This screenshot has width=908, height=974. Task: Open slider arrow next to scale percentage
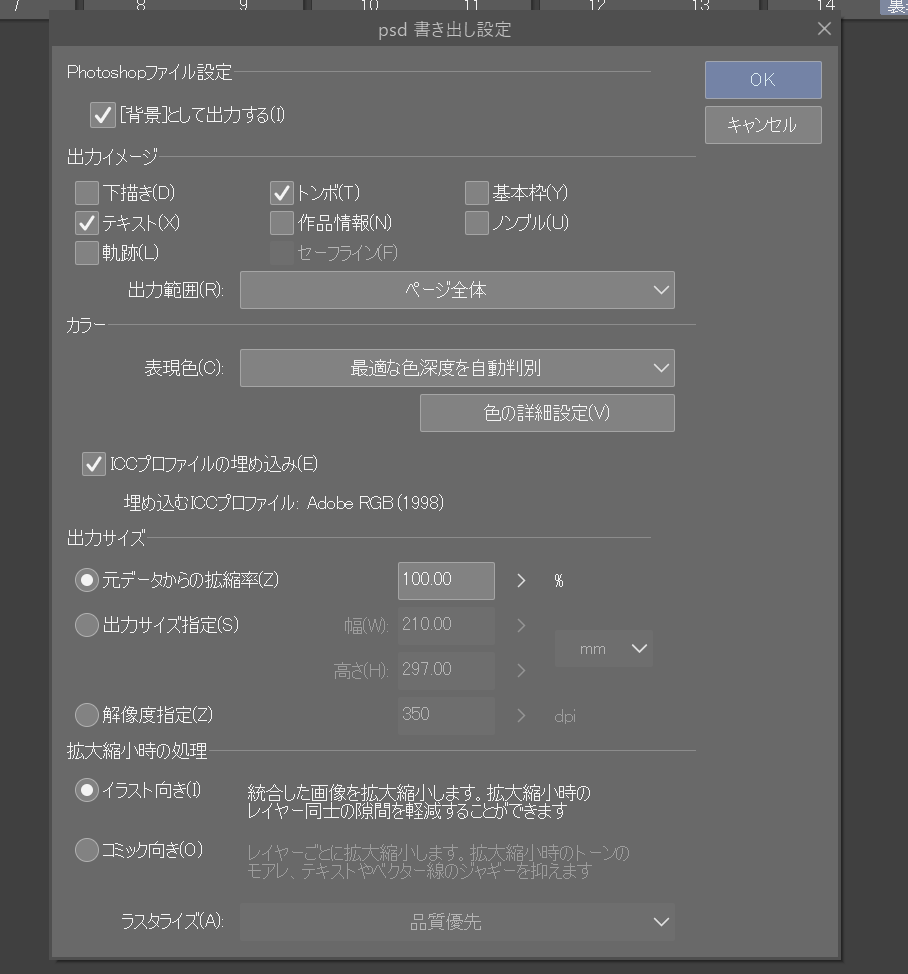coord(521,580)
